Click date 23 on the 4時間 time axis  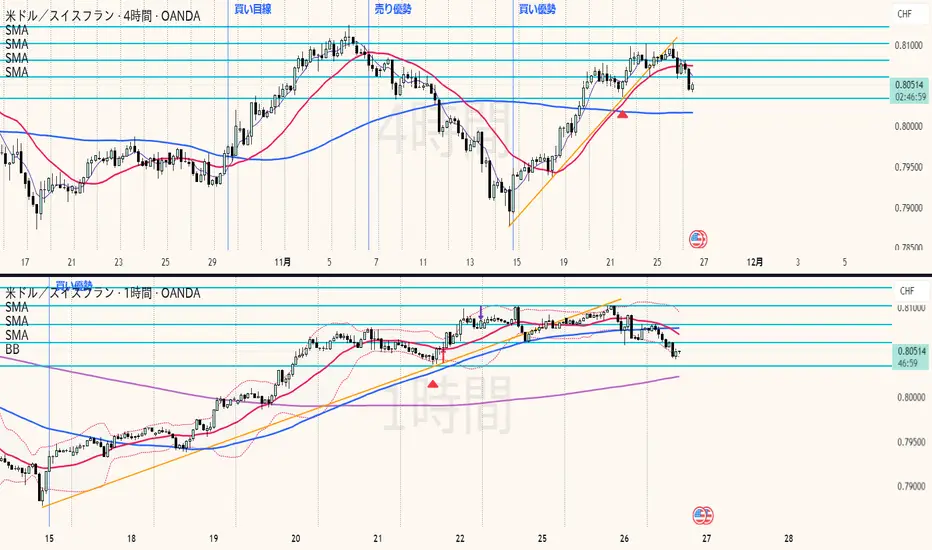[118, 262]
